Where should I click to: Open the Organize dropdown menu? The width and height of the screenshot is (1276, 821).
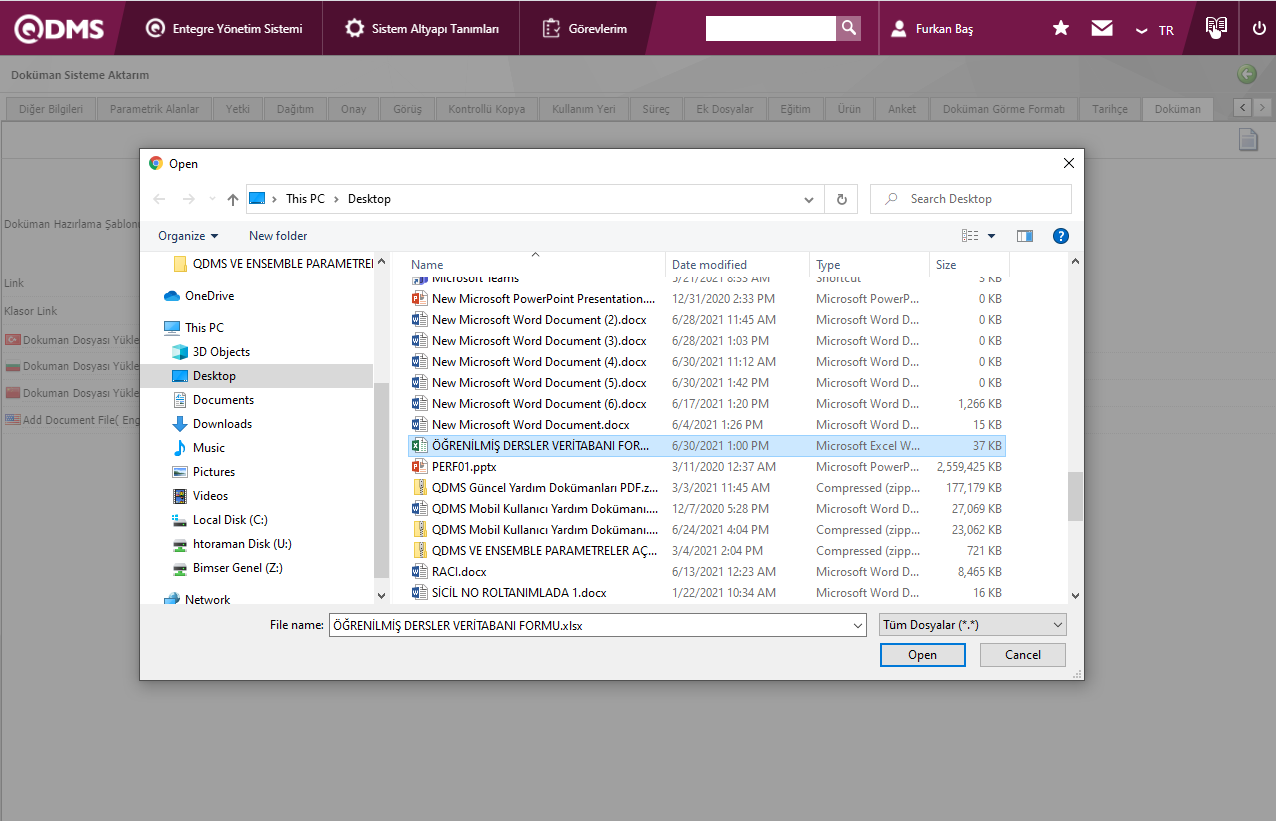pyautogui.click(x=188, y=236)
